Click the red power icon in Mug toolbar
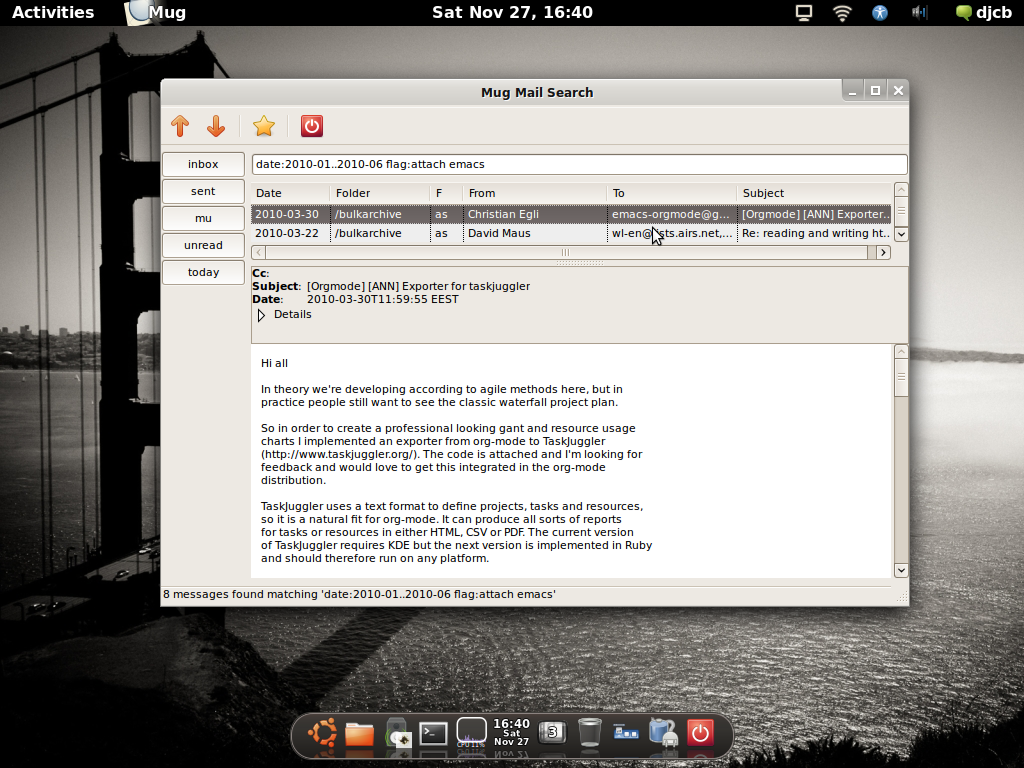 pos(312,126)
